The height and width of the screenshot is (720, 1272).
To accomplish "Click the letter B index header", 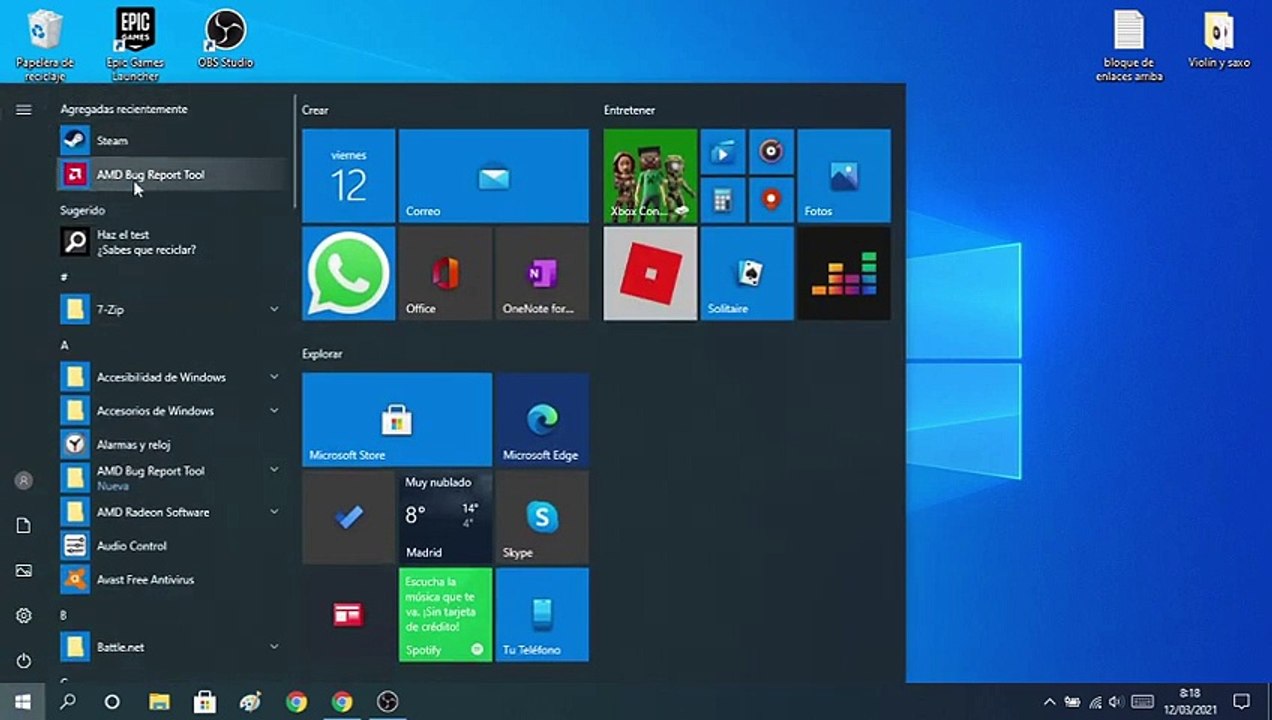I will pyautogui.click(x=64, y=615).
